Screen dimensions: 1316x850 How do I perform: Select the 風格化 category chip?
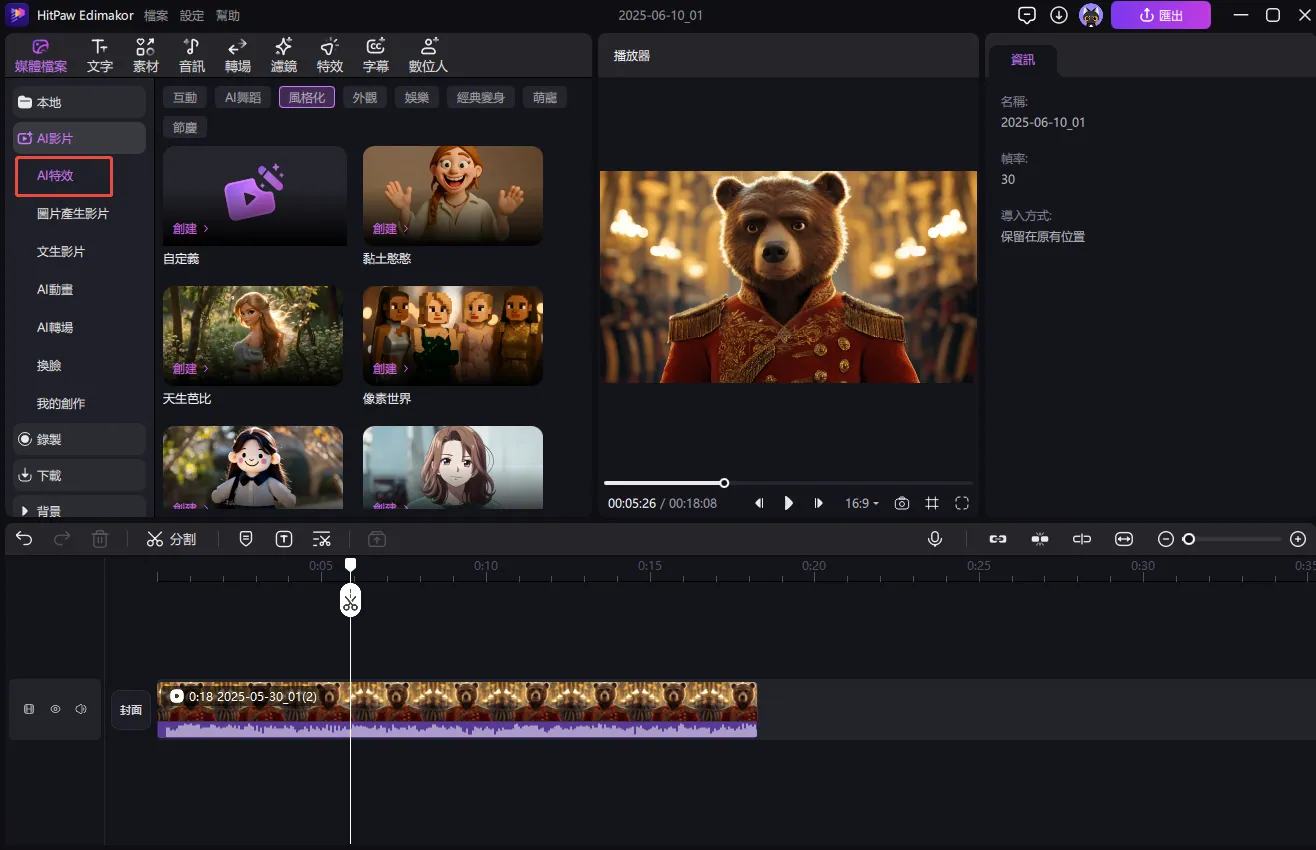[x=307, y=97]
